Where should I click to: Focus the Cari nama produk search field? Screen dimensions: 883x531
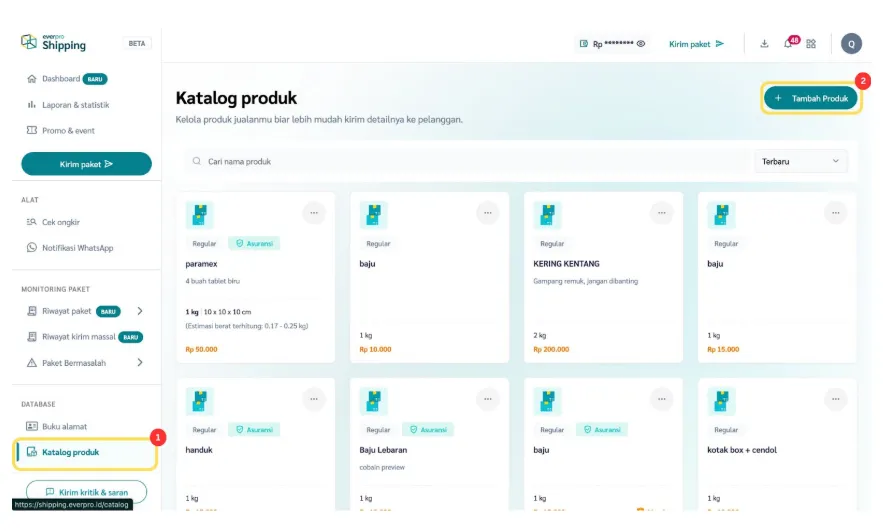click(x=470, y=161)
